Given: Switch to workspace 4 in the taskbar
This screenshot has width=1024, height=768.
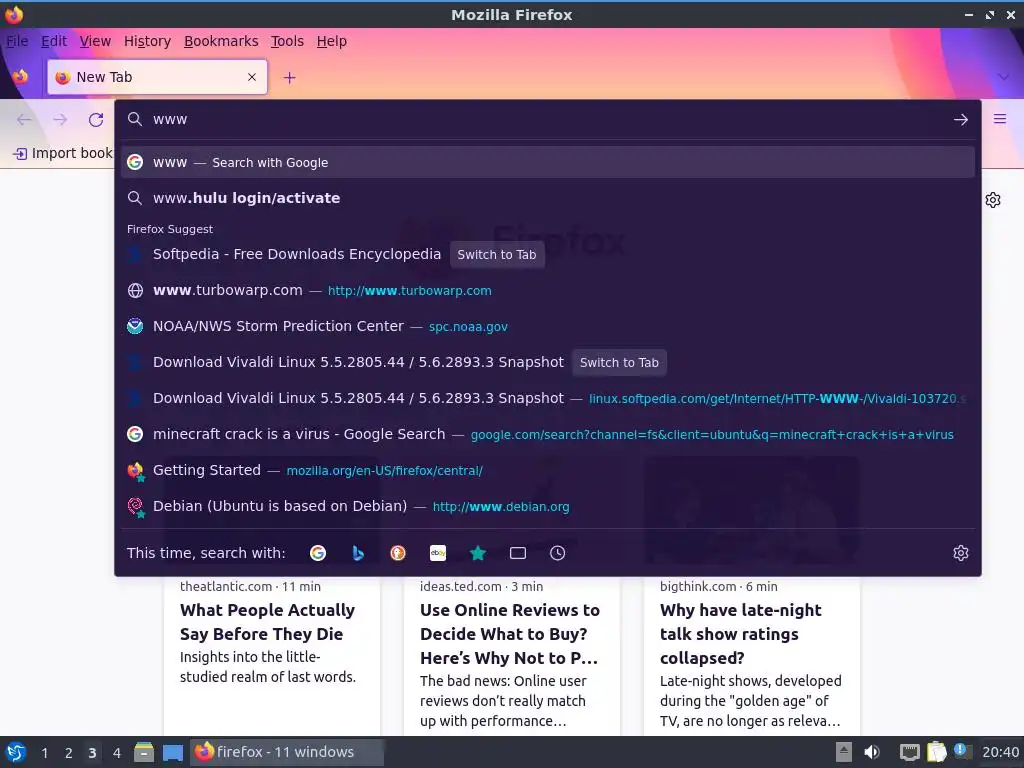Looking at the screenshot, I should 117,753.
